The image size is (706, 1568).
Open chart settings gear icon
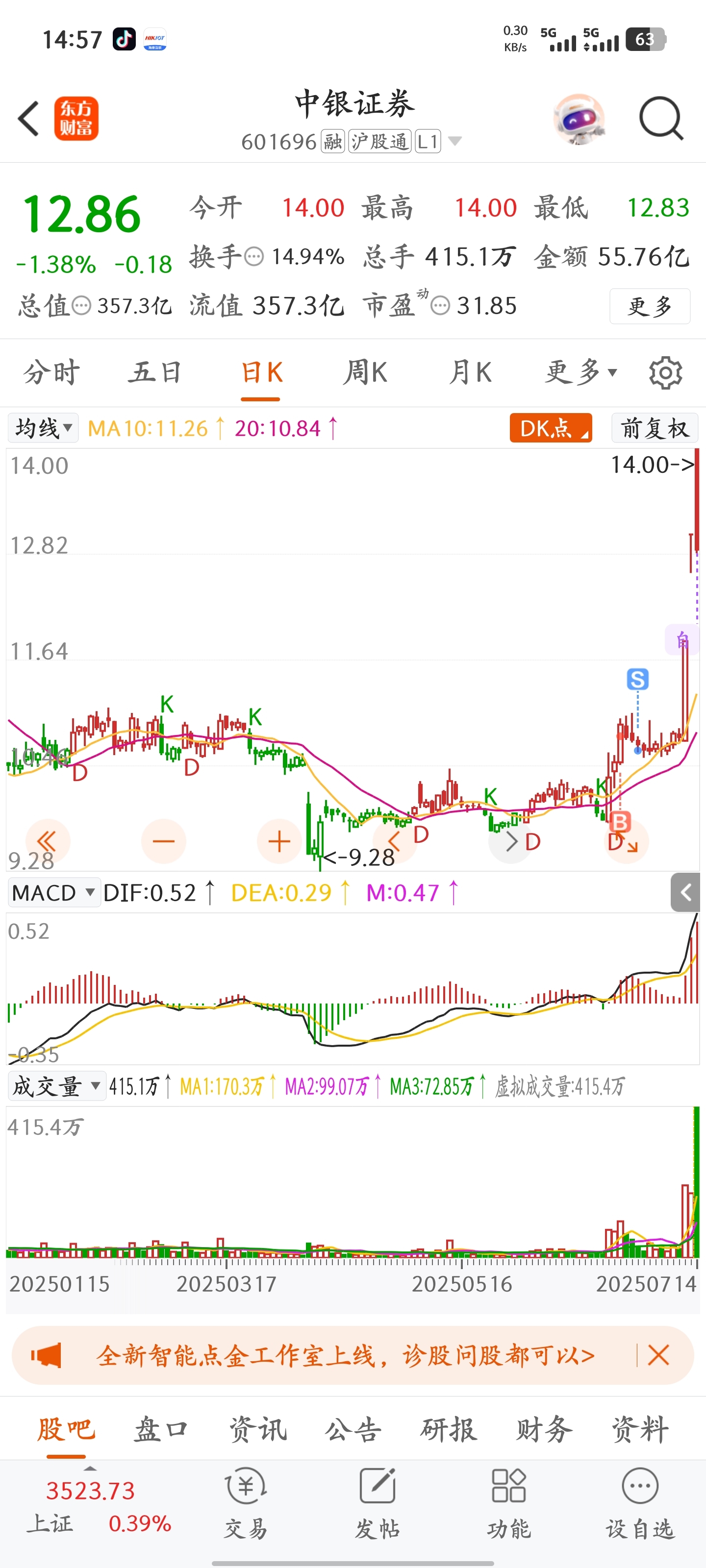coord(665,372)
